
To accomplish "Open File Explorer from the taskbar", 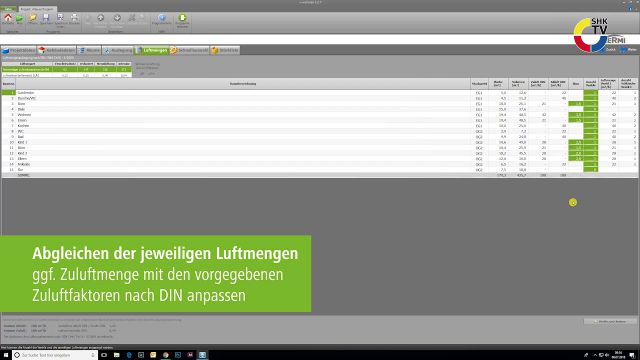I will click(116, 355).
